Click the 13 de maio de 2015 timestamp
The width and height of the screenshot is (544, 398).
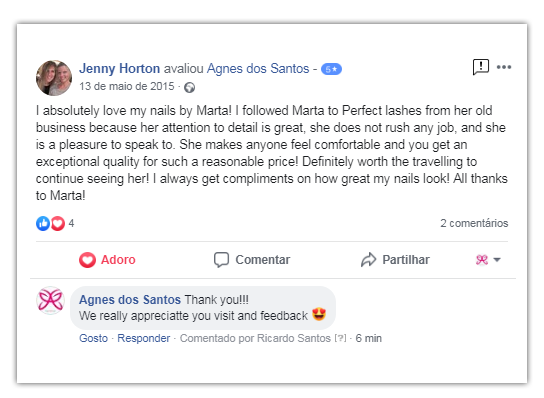[127, 86]
